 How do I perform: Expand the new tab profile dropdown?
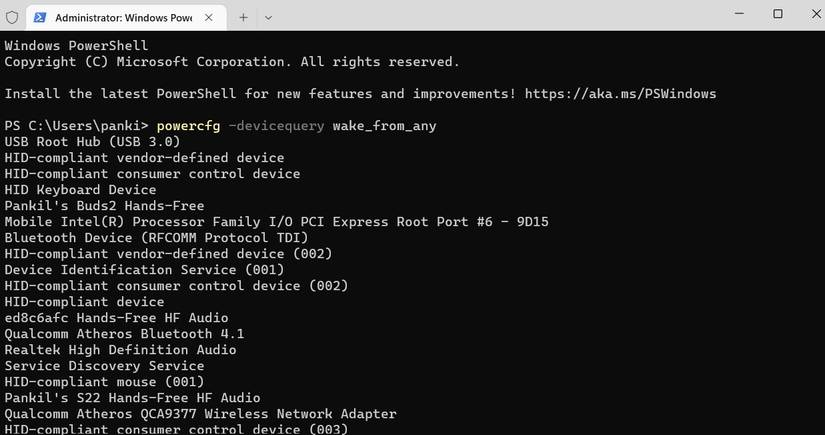point(268,17)
